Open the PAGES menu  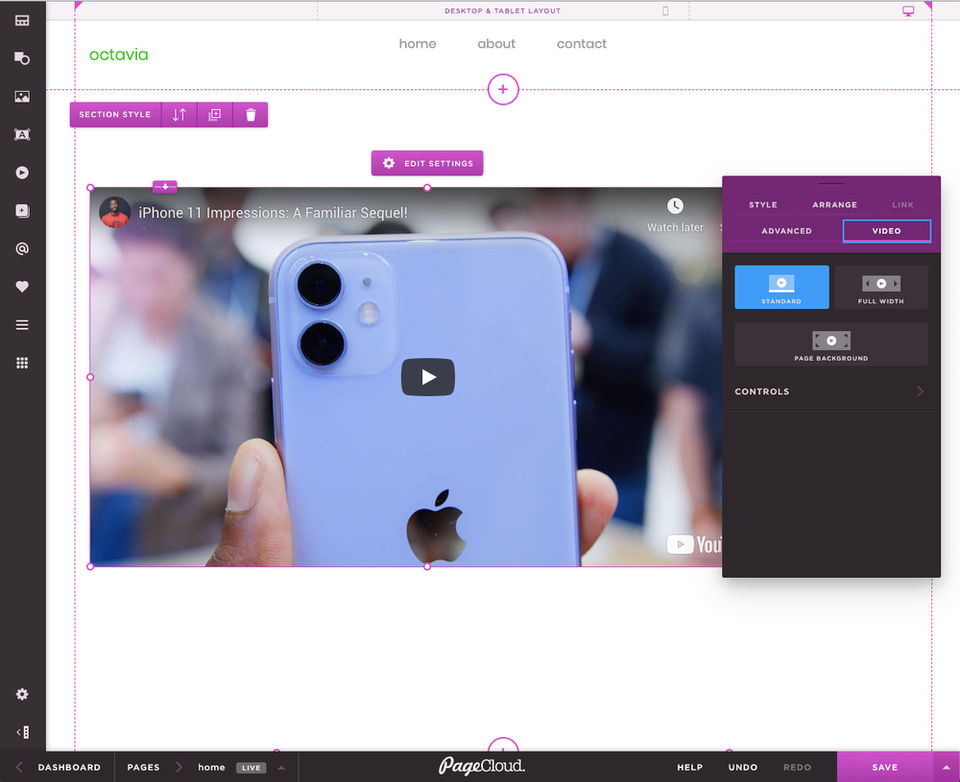[143, 767]
